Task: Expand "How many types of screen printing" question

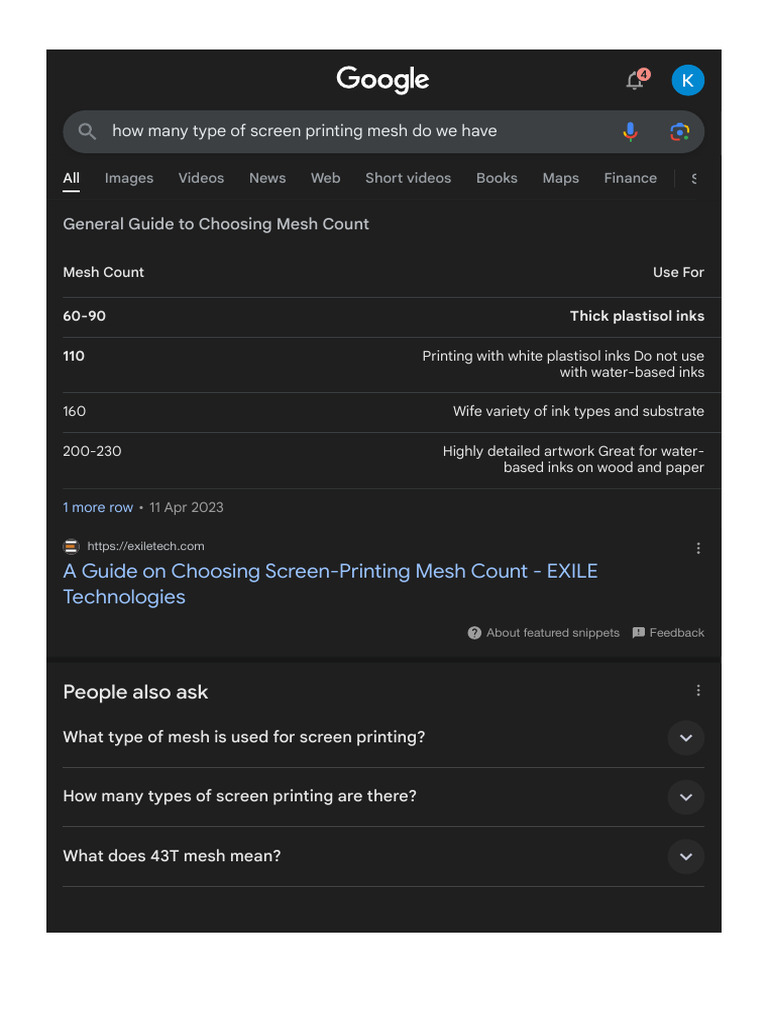Action: pos(685,797)
